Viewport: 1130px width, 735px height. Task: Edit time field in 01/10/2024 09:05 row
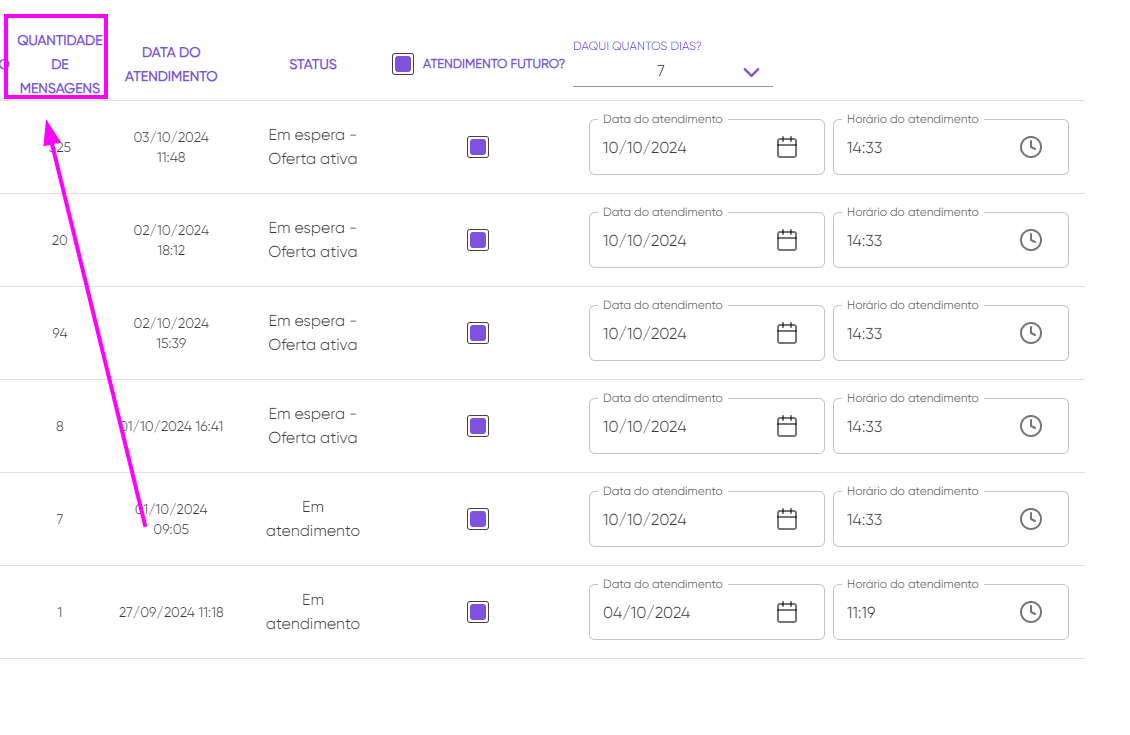point(951,519)
